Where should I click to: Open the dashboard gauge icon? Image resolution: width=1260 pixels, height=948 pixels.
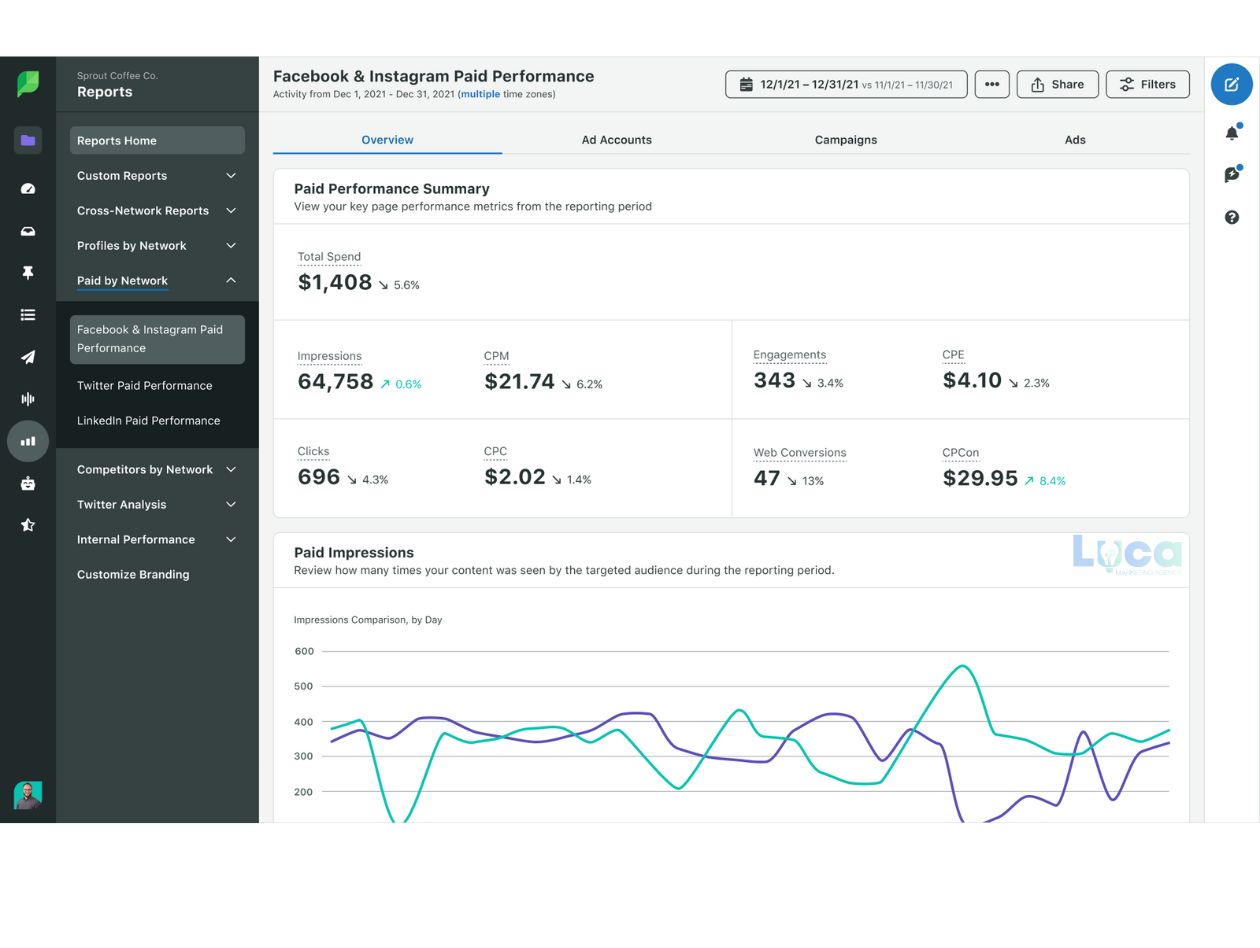pos(28,188)
